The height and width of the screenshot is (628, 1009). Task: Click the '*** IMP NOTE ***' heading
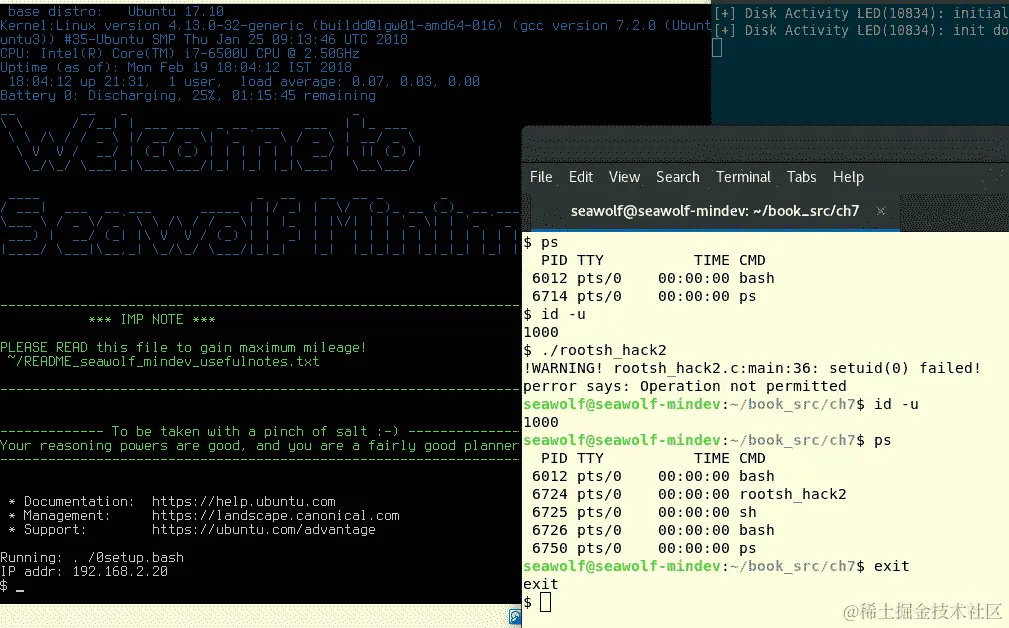(x=152, y=319)
